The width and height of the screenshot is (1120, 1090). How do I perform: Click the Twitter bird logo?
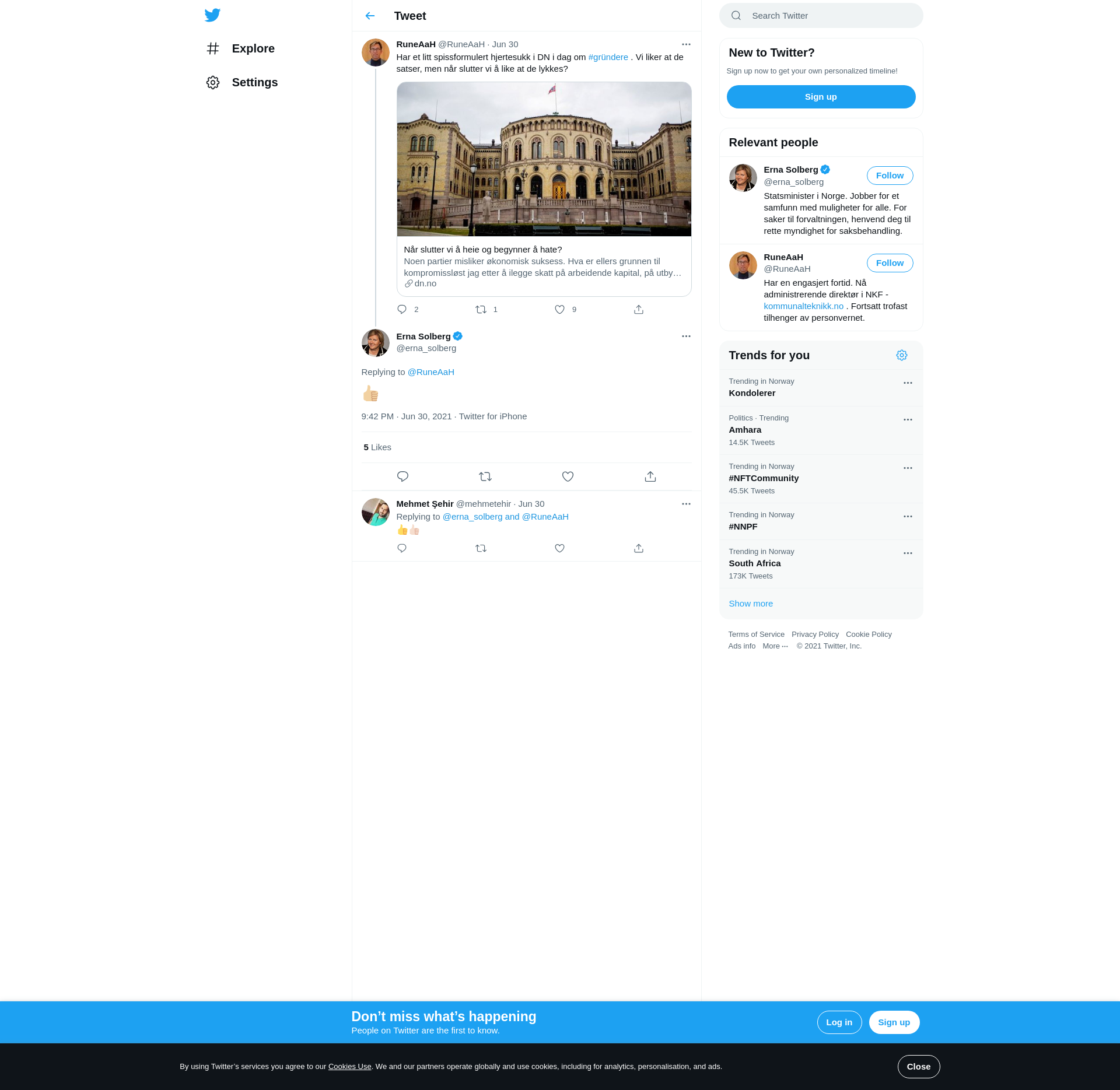point(212,15)
